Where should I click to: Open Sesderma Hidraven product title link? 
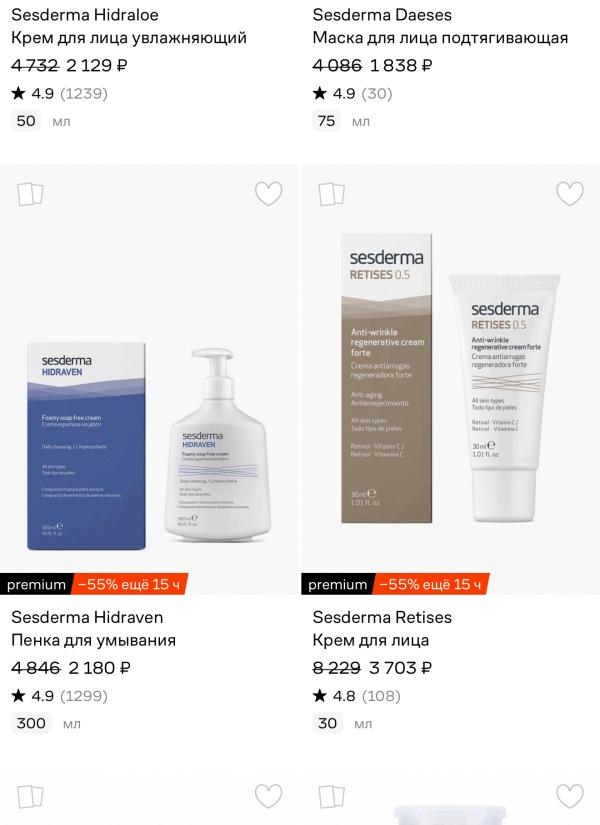point(87,617)
